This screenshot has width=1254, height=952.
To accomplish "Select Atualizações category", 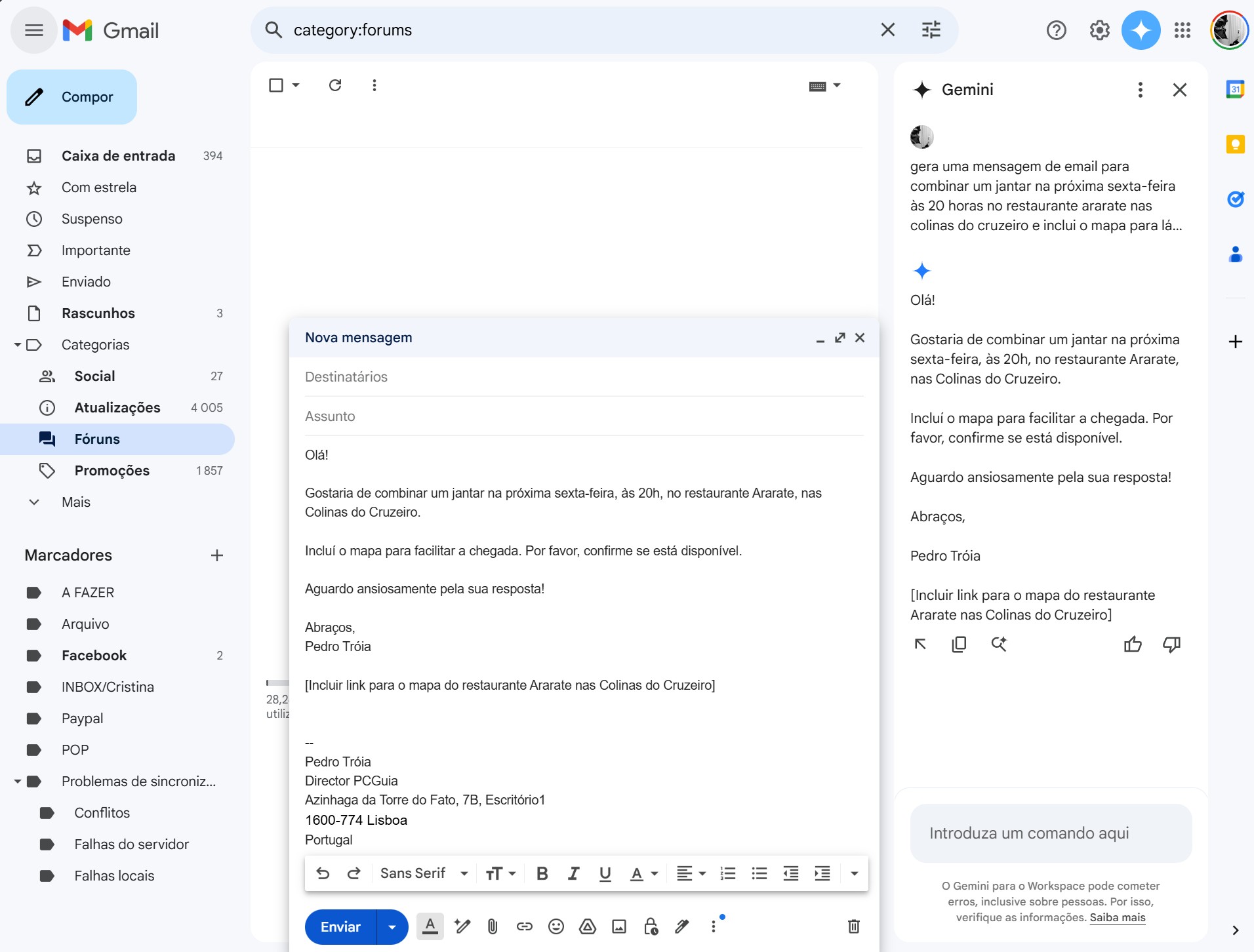I will click(x=117, y=408).
